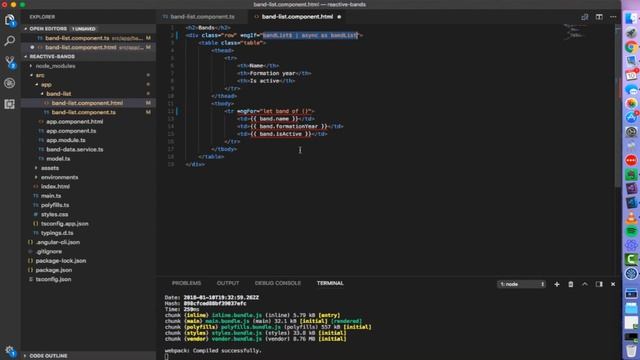Open band-list.component.html under Open Editors
The width and height of the screenshot is (640, 360).
pos(89,47)
